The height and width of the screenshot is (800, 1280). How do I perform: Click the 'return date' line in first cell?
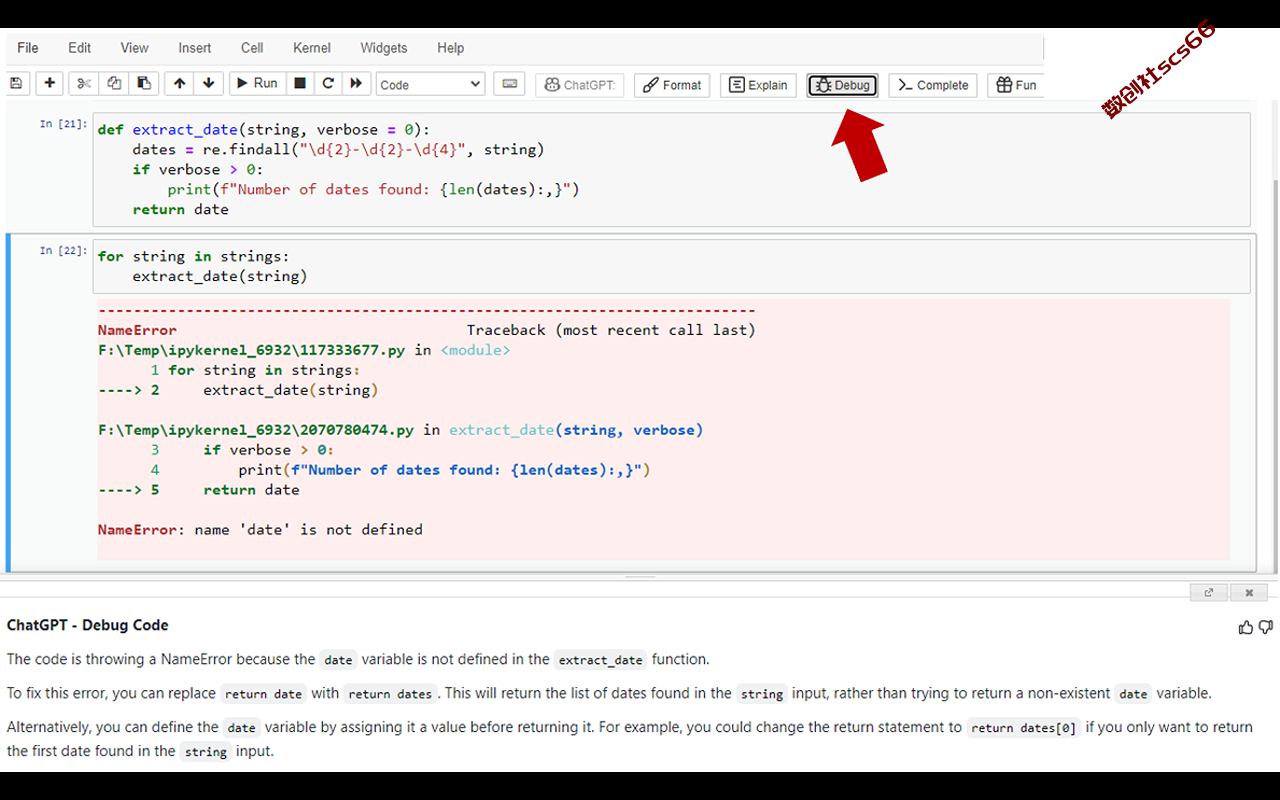click(x=181, y=210)
